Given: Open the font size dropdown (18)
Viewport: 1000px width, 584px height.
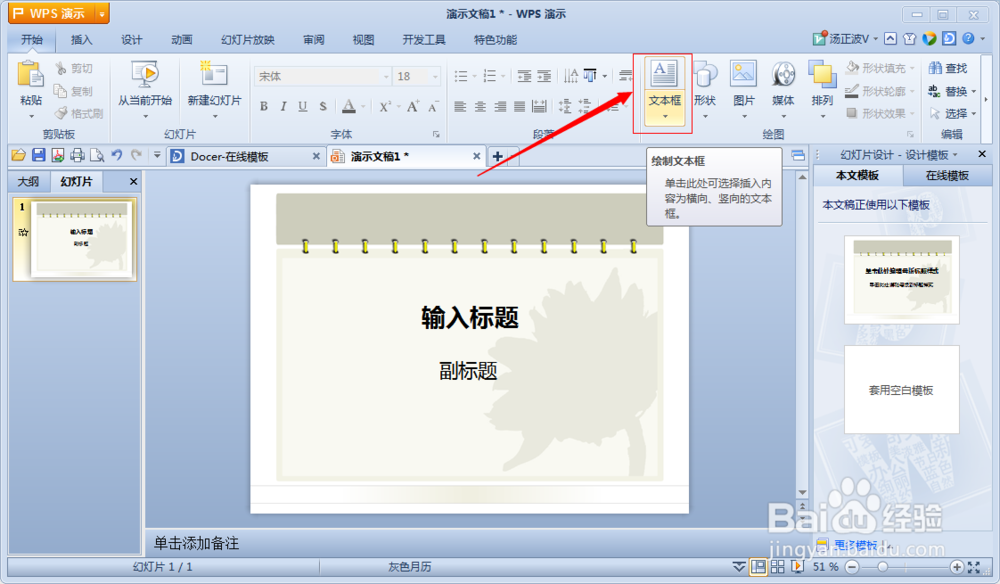Looking at the screenshot, I should click(x=436, y=77).
